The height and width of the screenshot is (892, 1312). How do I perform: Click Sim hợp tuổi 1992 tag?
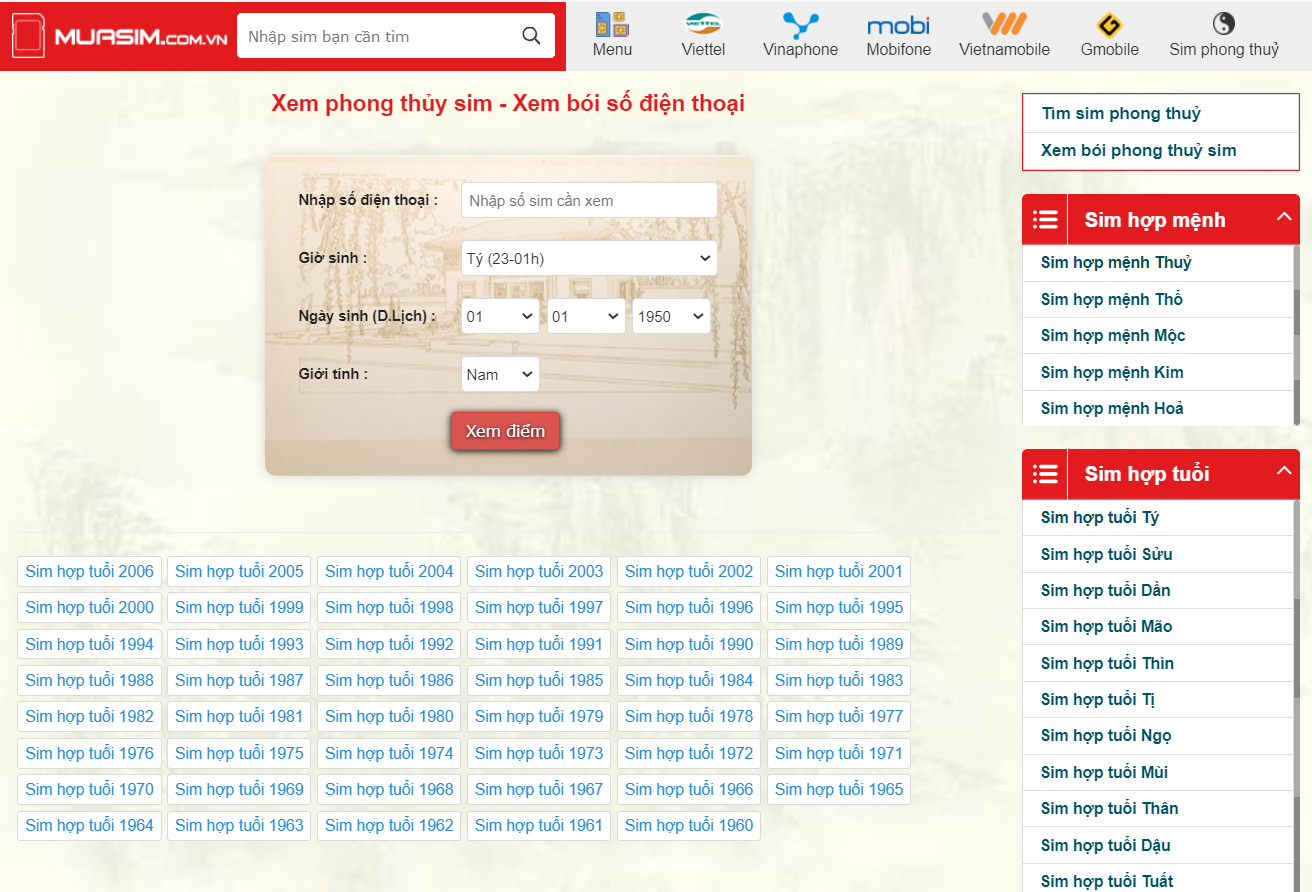click(x=389, y=644)
